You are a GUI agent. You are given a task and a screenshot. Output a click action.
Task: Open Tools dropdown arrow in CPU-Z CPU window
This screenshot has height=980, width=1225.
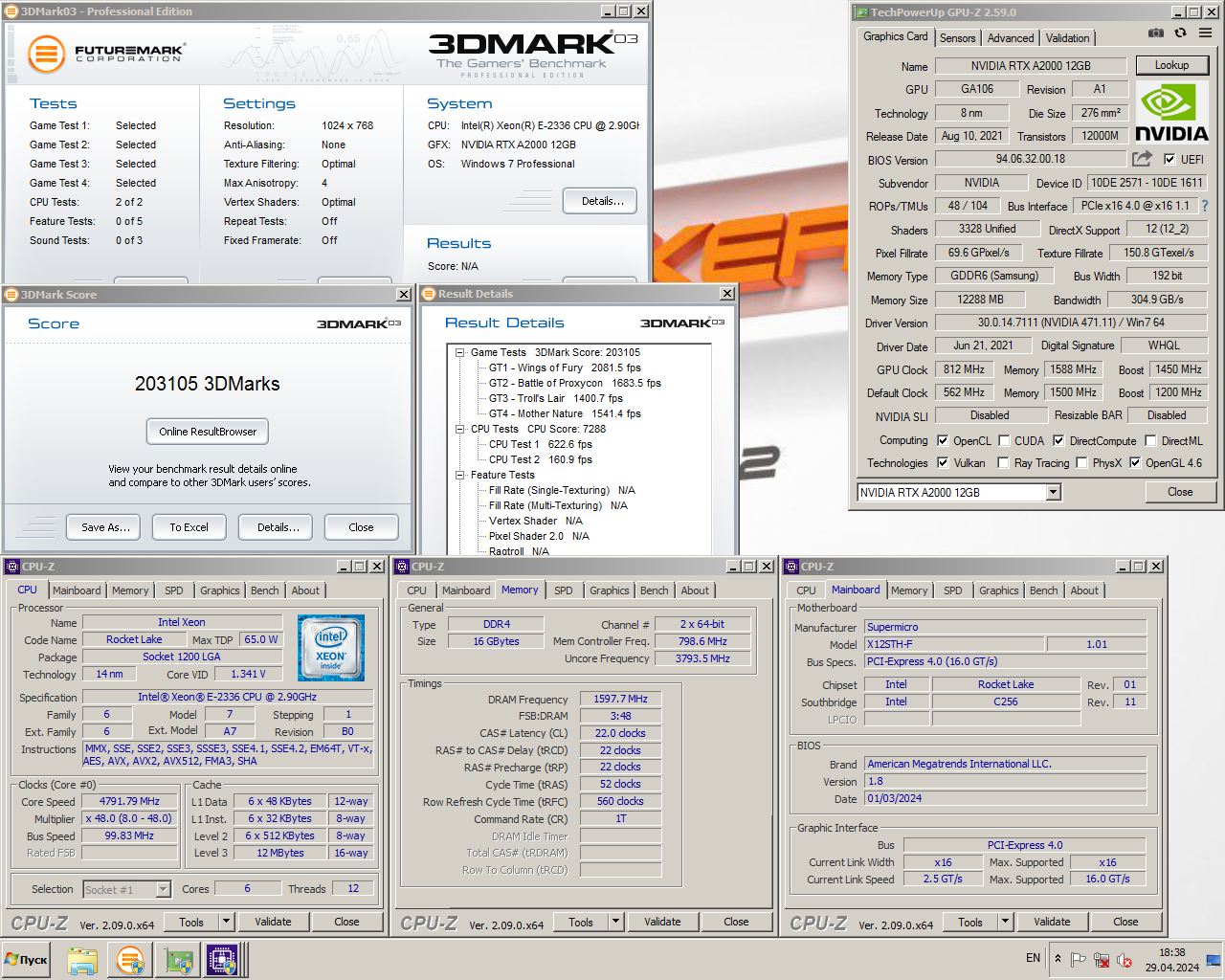227,922
